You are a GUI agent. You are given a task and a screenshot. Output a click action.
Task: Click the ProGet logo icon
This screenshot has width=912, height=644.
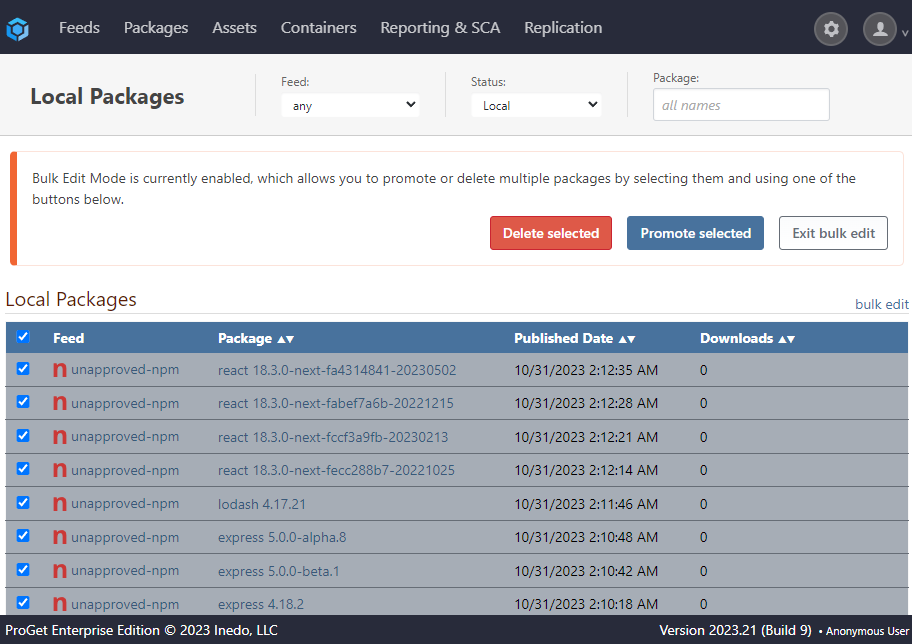point(18,29)
